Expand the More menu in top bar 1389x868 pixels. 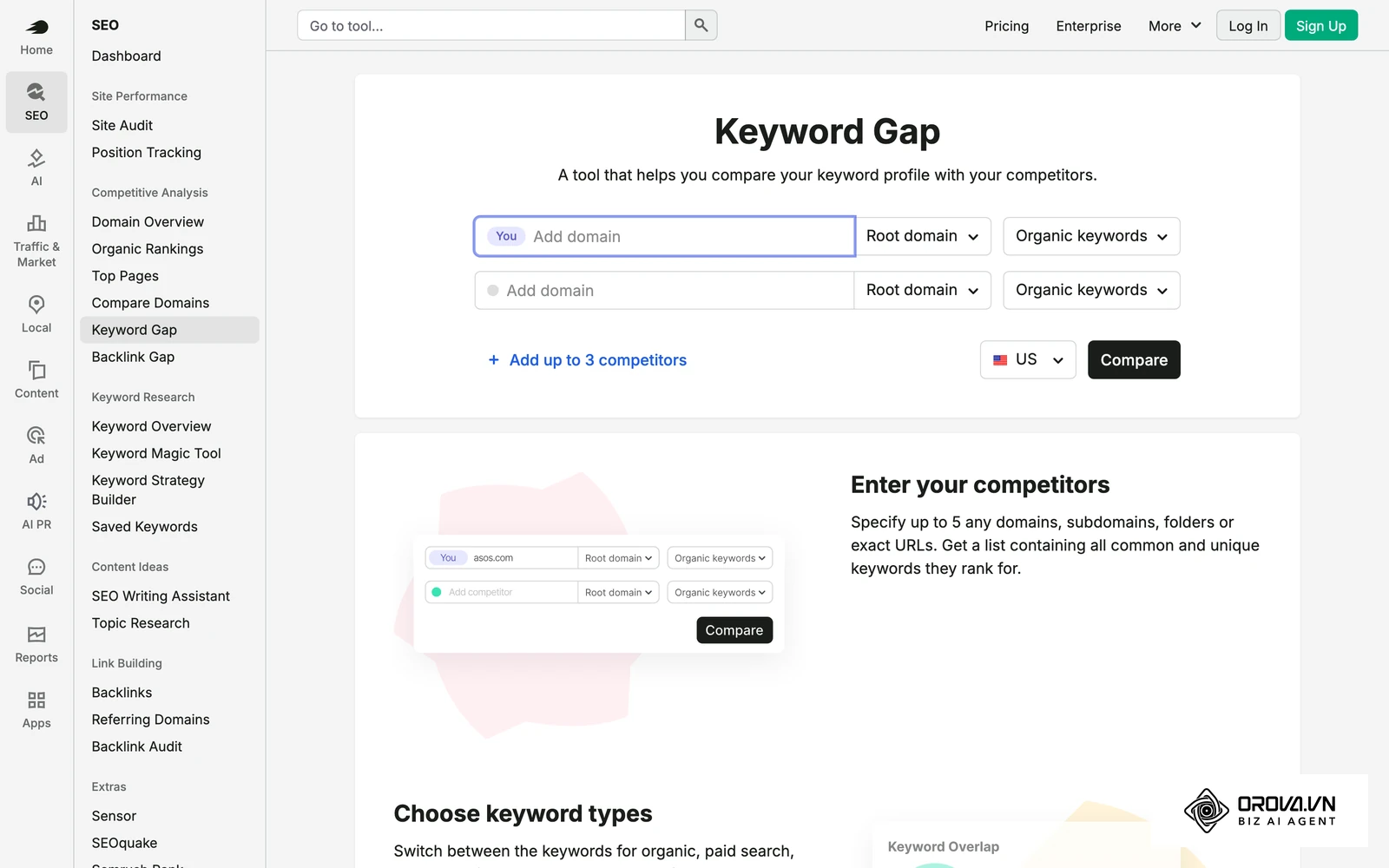[1175, 26]
